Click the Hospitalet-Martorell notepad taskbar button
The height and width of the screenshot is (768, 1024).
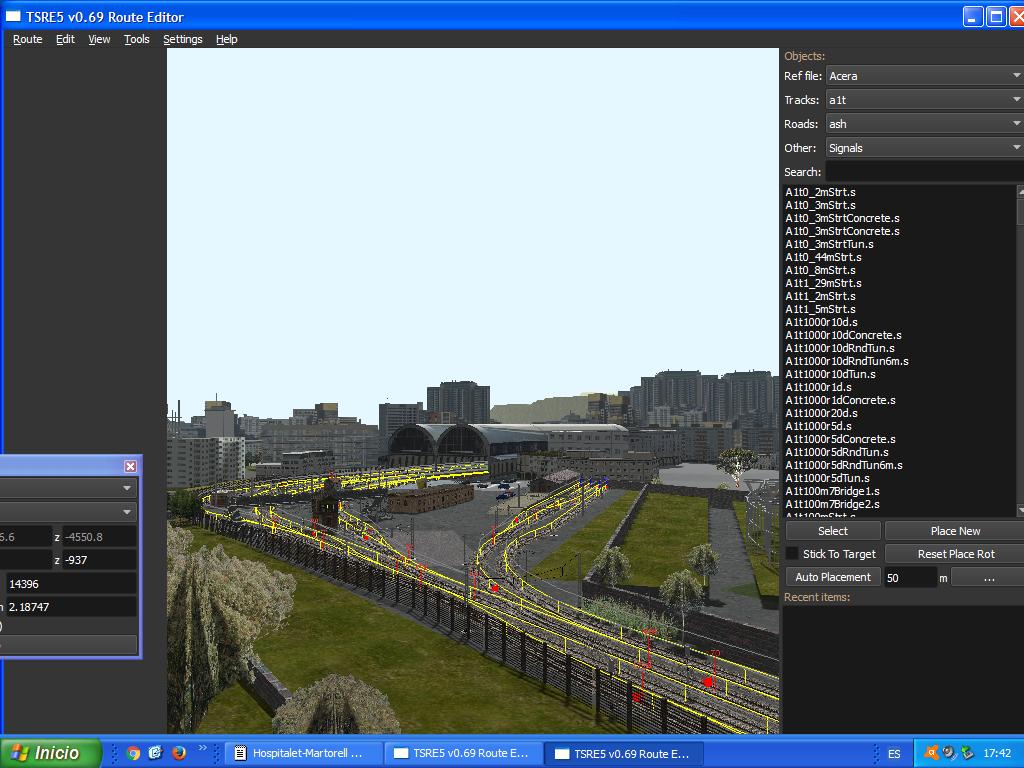(x=300, y=753)
